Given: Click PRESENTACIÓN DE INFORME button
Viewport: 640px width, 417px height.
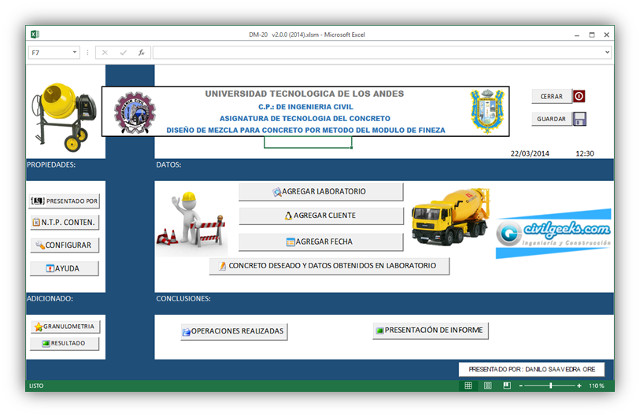Looking at the screenshot, I should pos(429,331).
